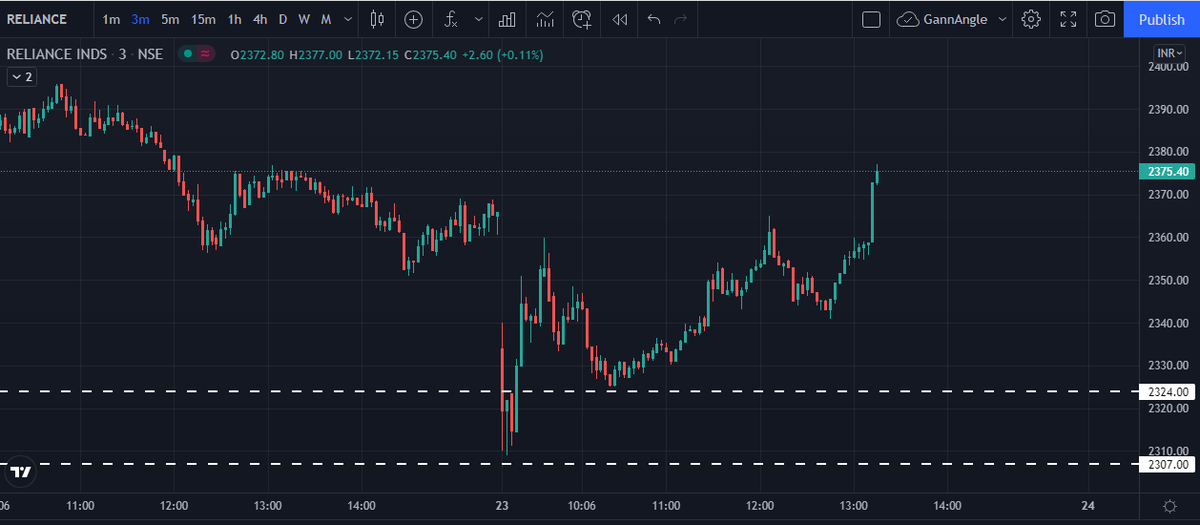Switch to the monthly M timeframe
This screenshot has width=1200, height=525.
click(326, 19)
